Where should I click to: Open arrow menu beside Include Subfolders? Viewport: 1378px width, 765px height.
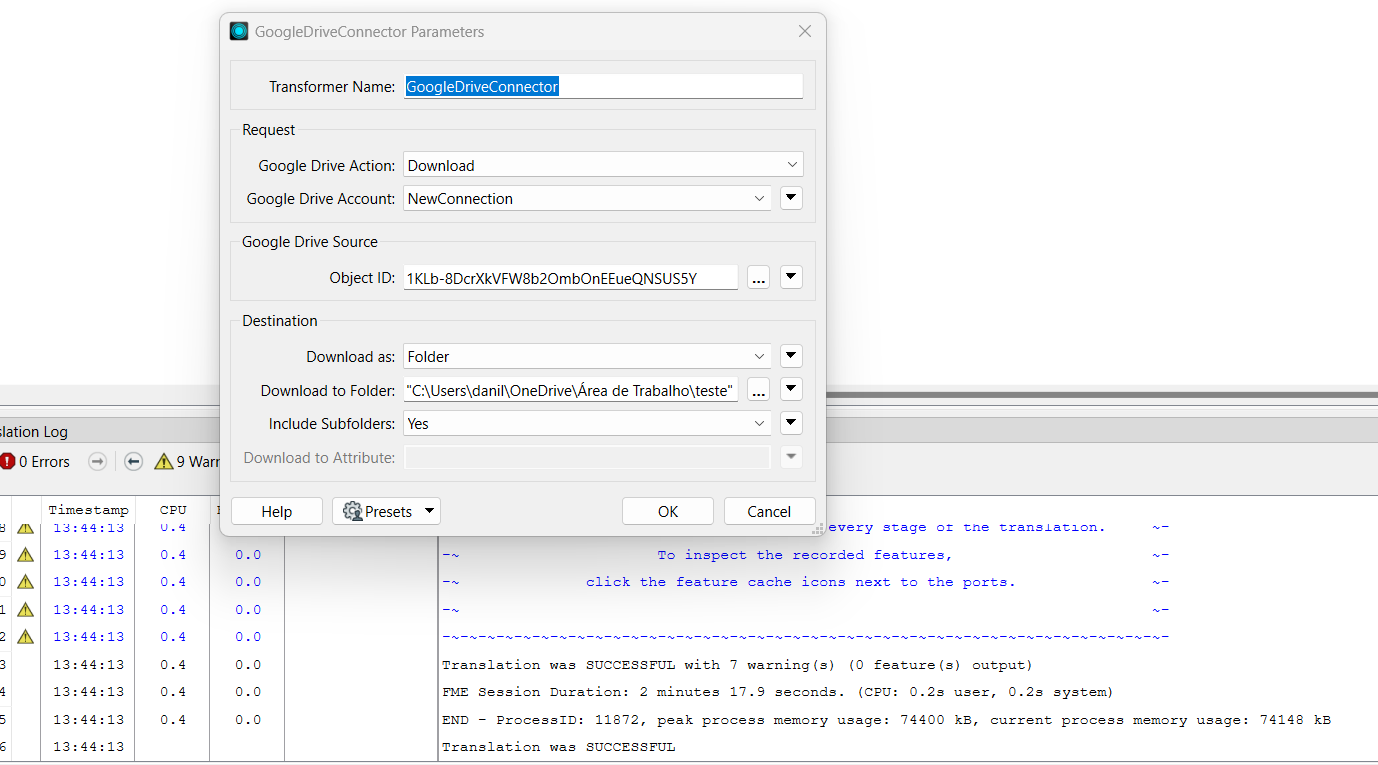click(x=791, y=424)
